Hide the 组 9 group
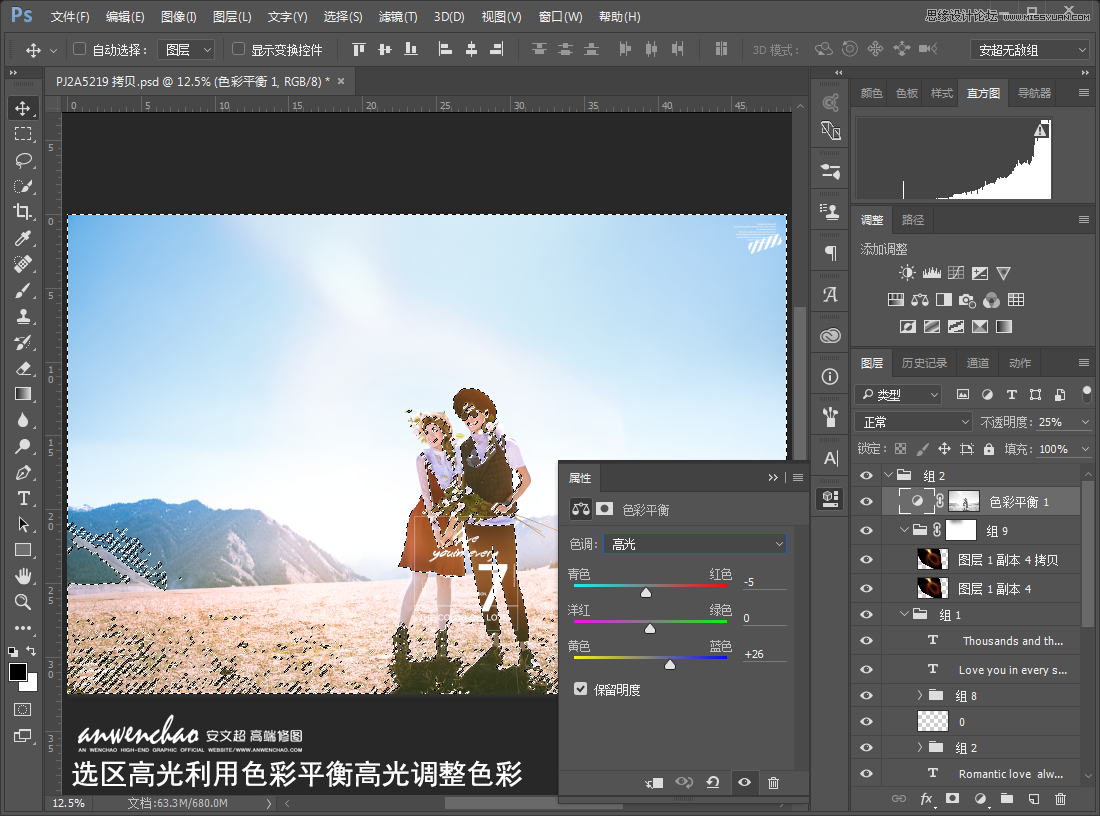 [866, 530]
